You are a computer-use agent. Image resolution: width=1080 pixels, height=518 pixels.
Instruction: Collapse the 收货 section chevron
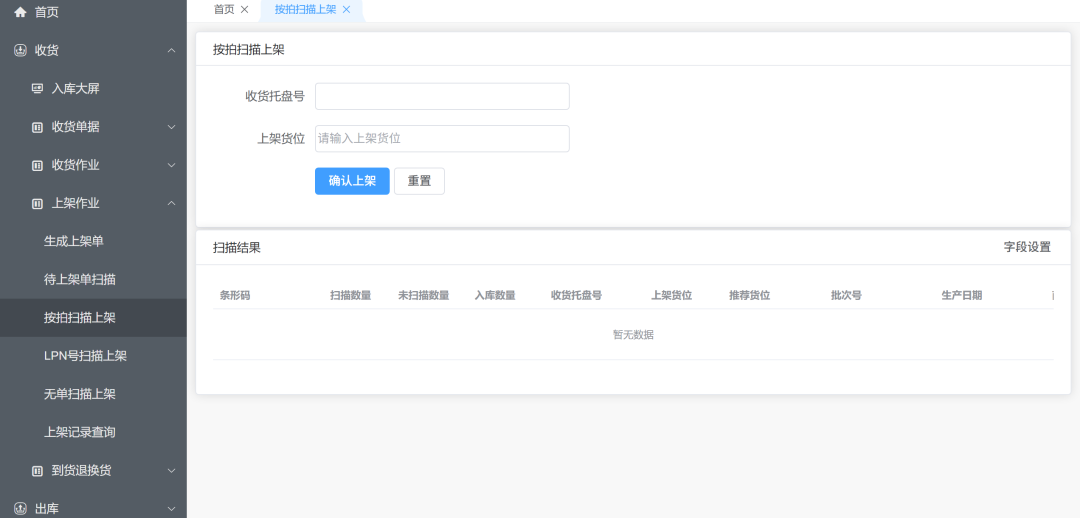(x=171, y=50)
